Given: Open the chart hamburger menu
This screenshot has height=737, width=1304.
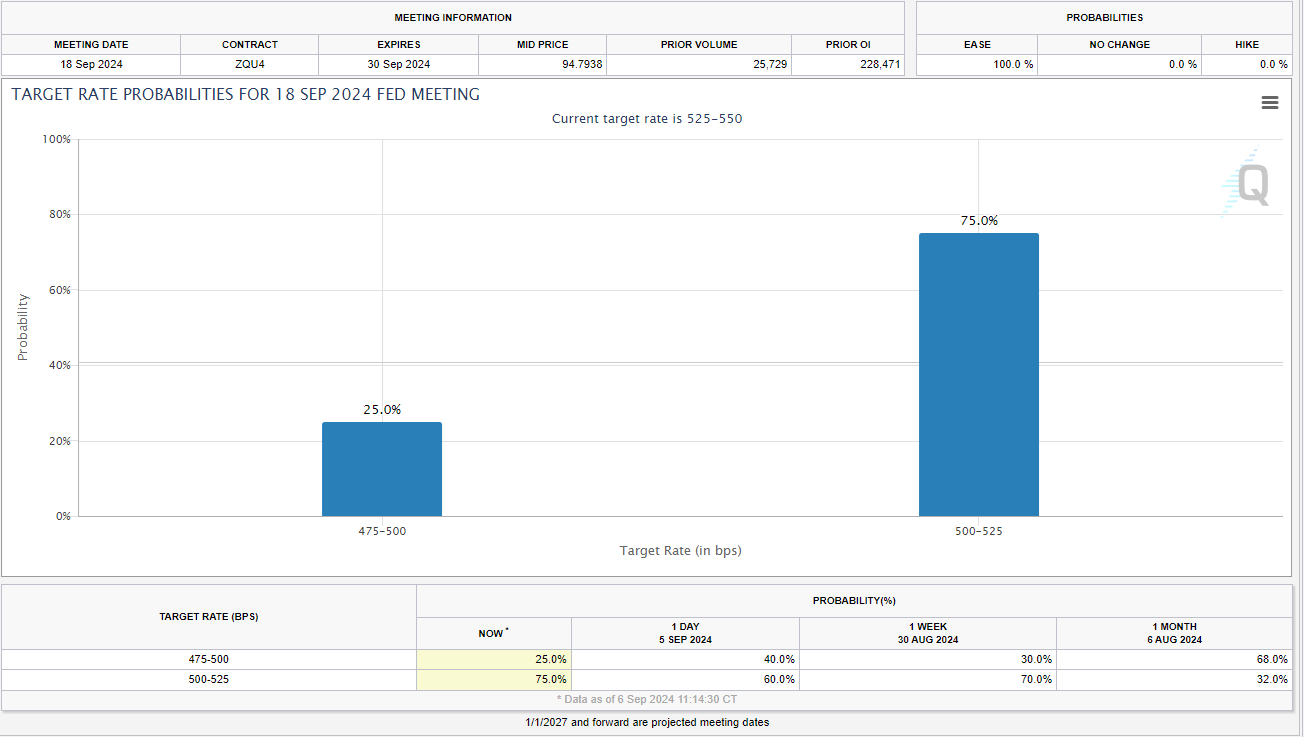Looking at the screenshot, I should [1269, 103].
